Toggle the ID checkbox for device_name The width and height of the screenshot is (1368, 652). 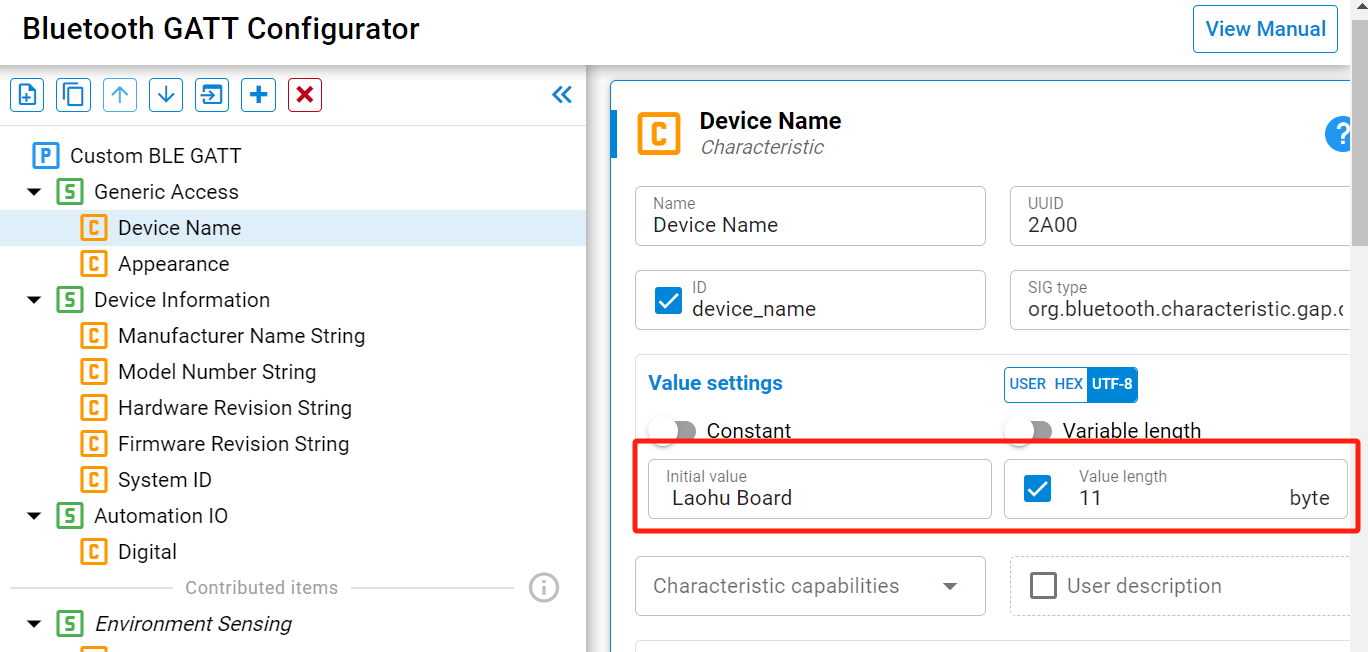(668, 300)
